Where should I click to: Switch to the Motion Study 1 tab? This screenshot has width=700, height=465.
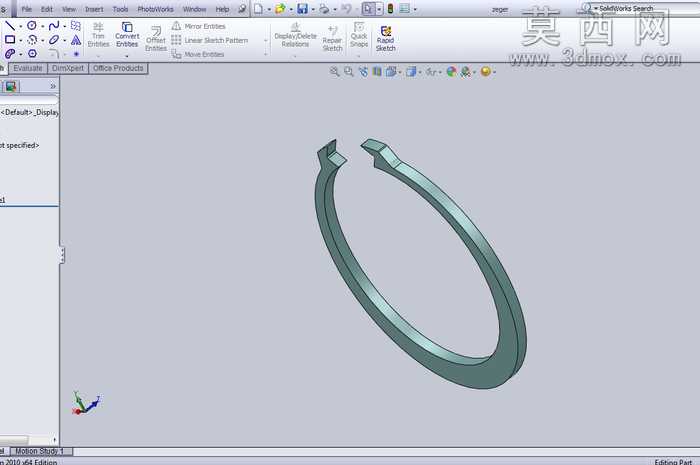(39, 451)
